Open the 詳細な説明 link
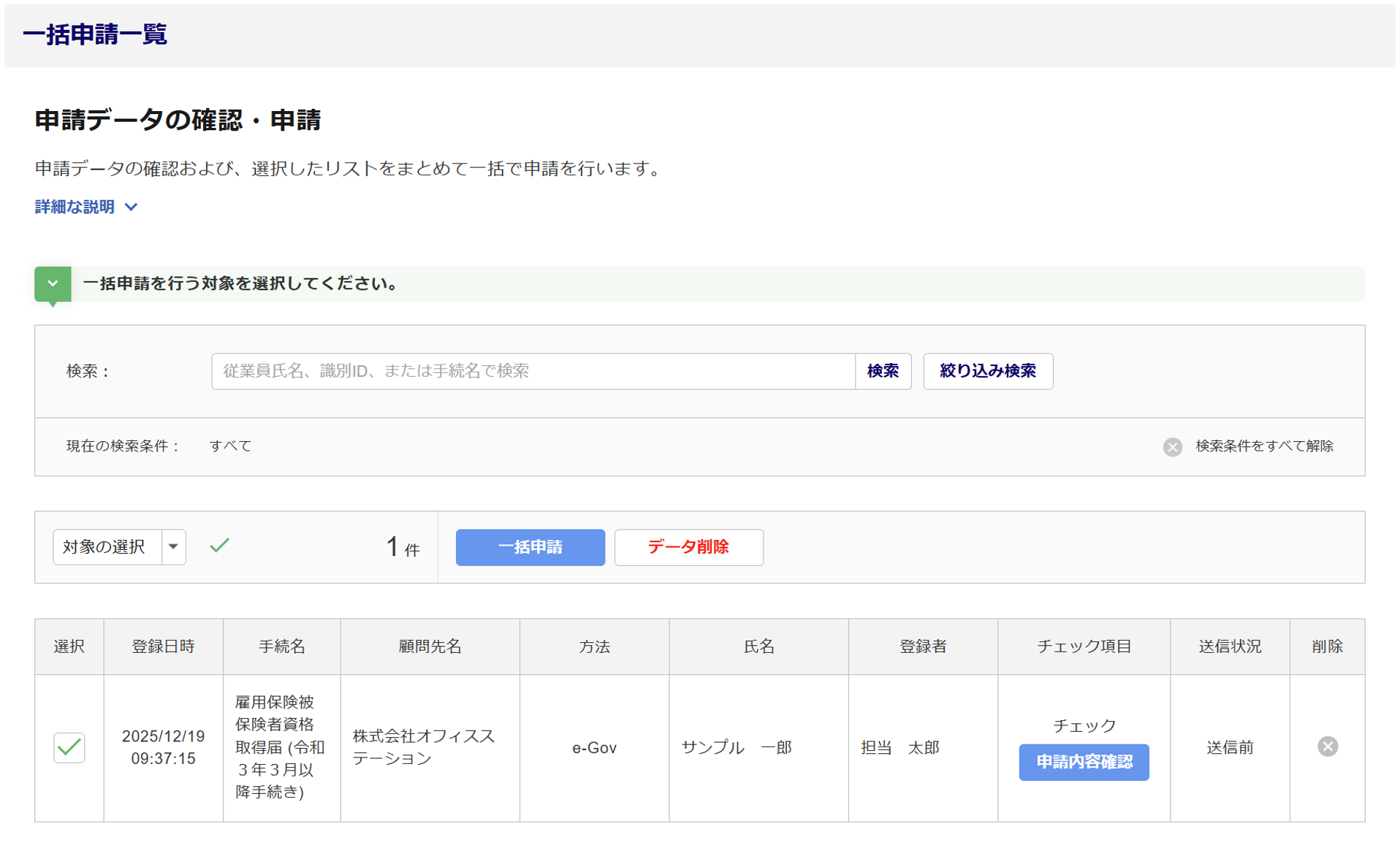Screen dimensions: 1400x859 coord(75,207)
